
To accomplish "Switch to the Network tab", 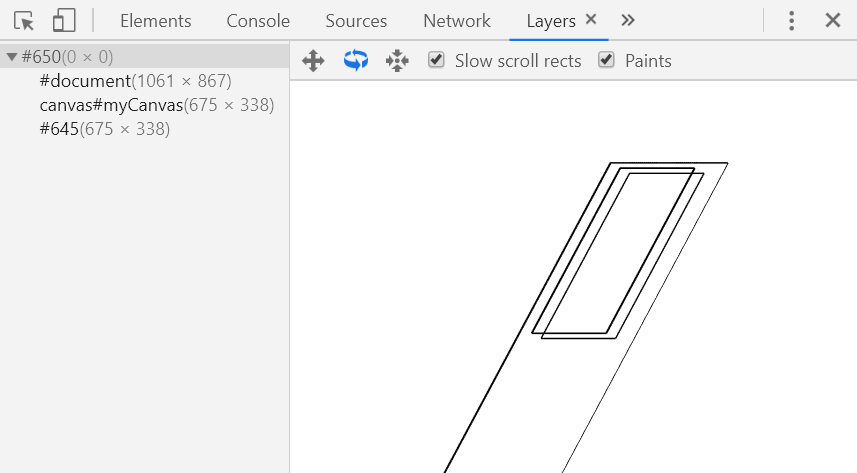I will (x=457, y=21).
